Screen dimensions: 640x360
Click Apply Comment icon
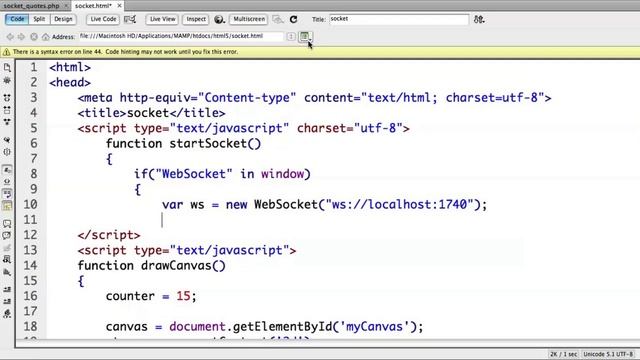coord(7,224)
